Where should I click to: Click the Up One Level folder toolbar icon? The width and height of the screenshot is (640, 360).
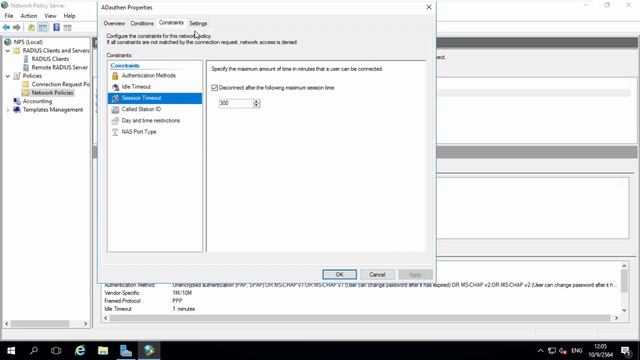coord(31,27)
